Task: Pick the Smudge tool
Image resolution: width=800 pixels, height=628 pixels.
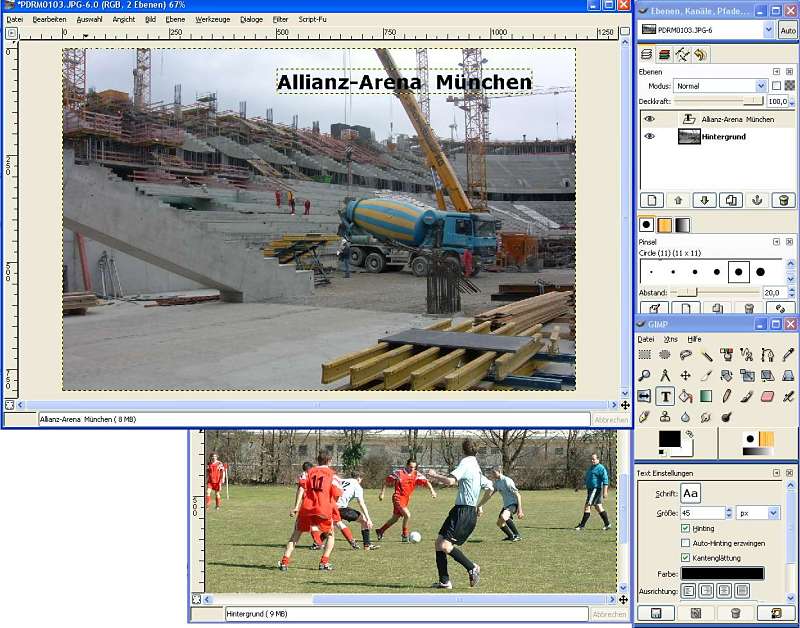Action: point(706,417)
